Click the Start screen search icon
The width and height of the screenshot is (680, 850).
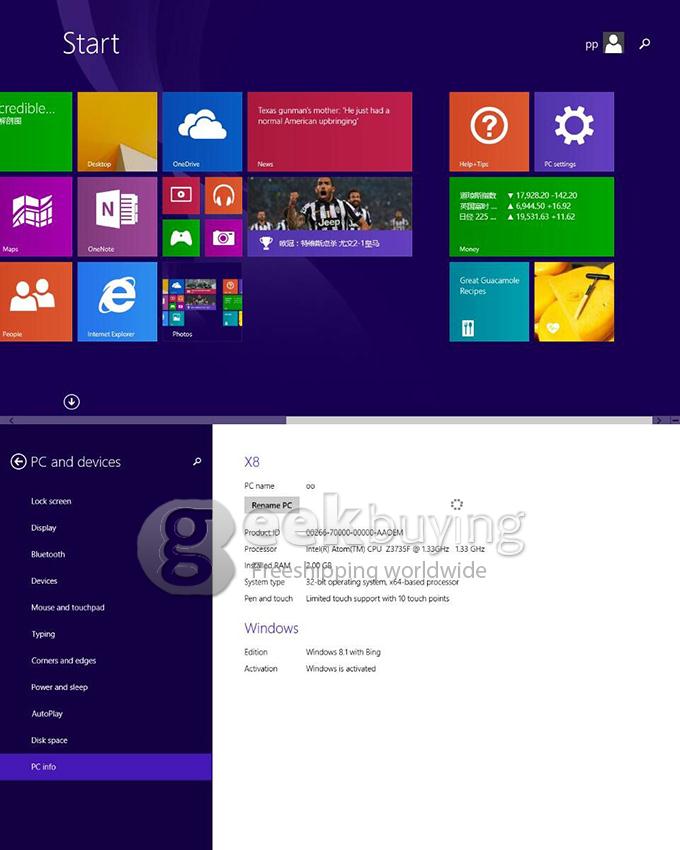pyautogui.click(x=645, y=44)
